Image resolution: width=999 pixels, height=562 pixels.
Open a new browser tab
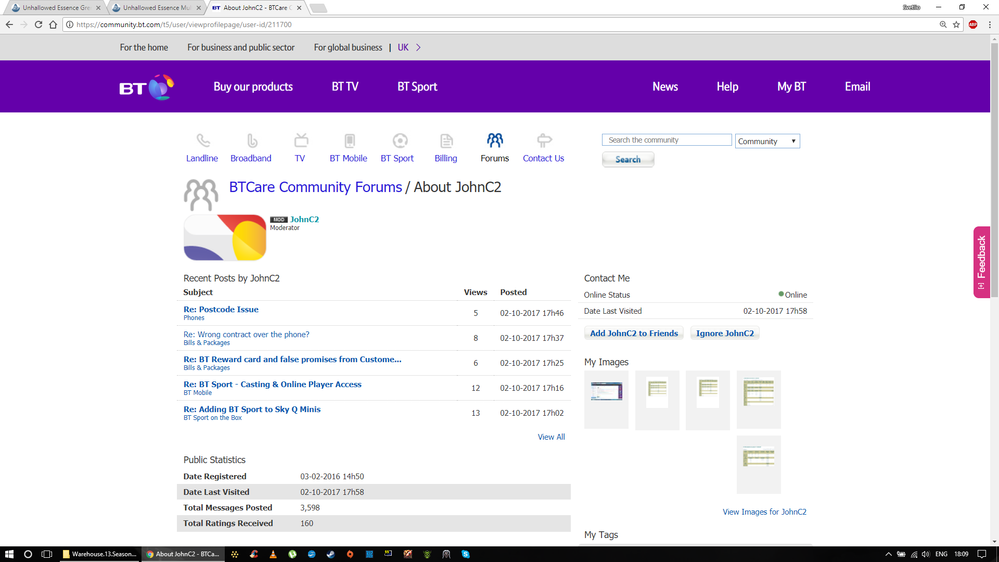pos(318,8)
